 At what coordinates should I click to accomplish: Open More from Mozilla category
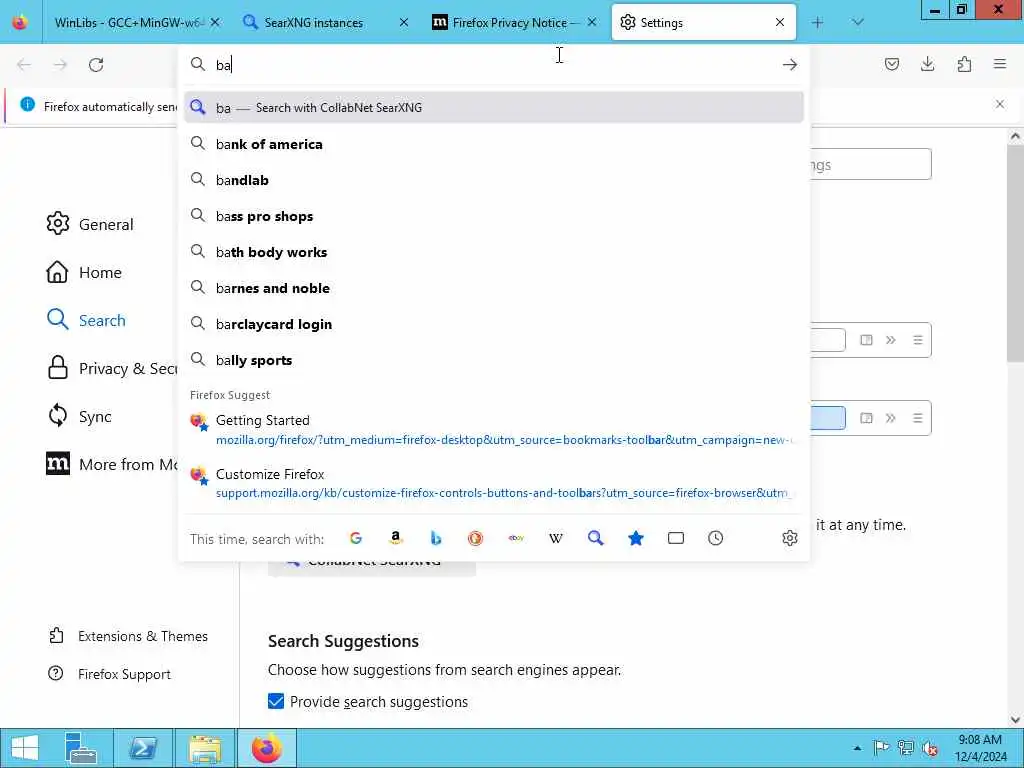(111, 464)
